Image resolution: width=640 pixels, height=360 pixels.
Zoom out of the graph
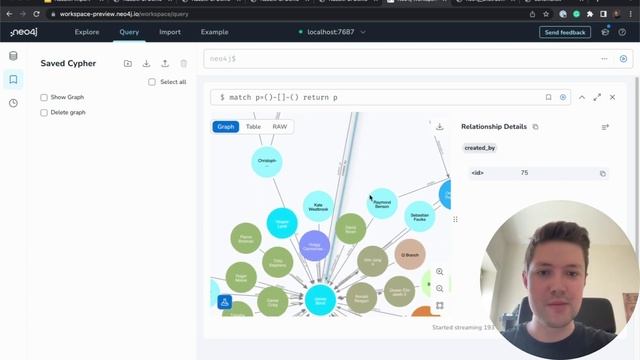(x=440, y=289)
